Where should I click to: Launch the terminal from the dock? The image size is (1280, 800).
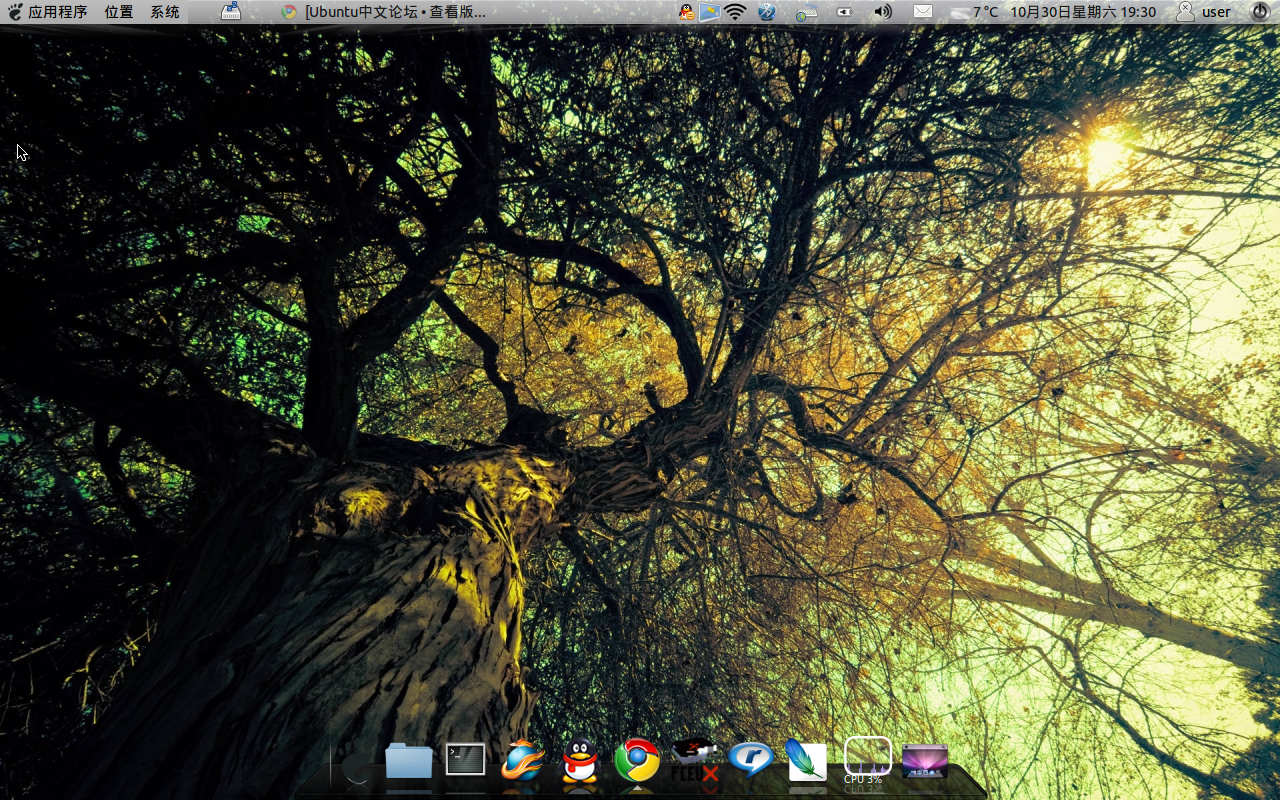[x=466, y=760]
